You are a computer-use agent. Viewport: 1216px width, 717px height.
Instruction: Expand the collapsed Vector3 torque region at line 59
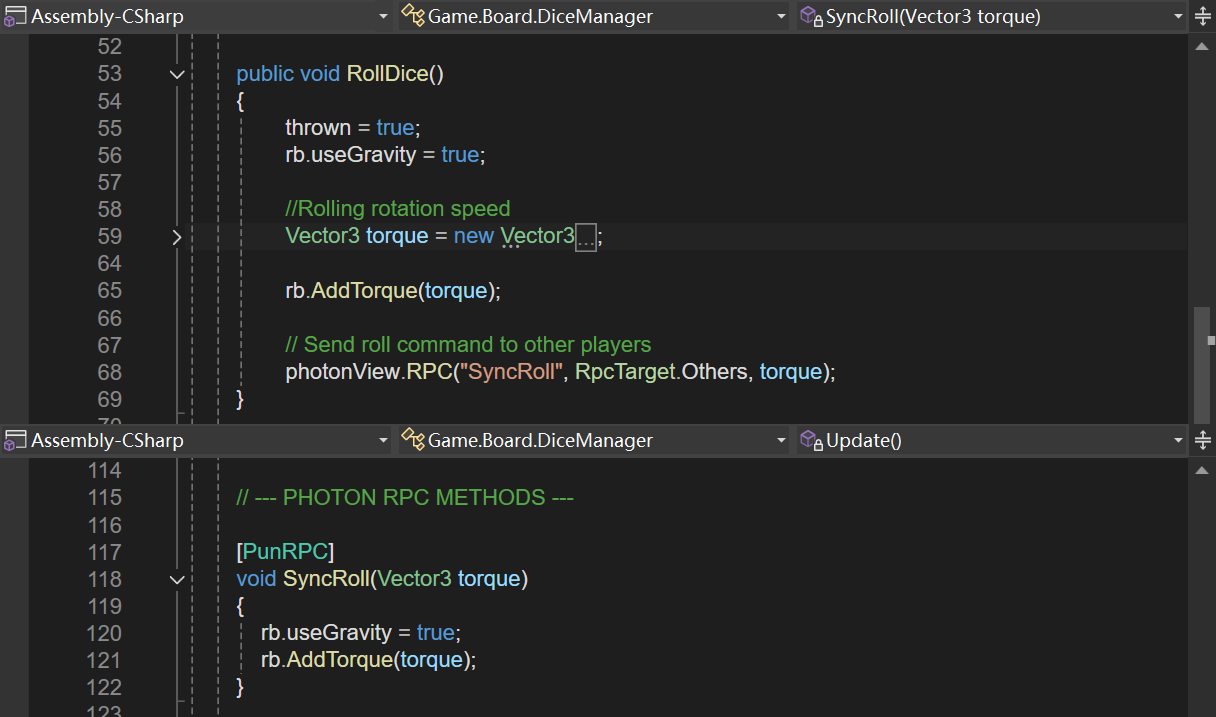tap(177, 237)
